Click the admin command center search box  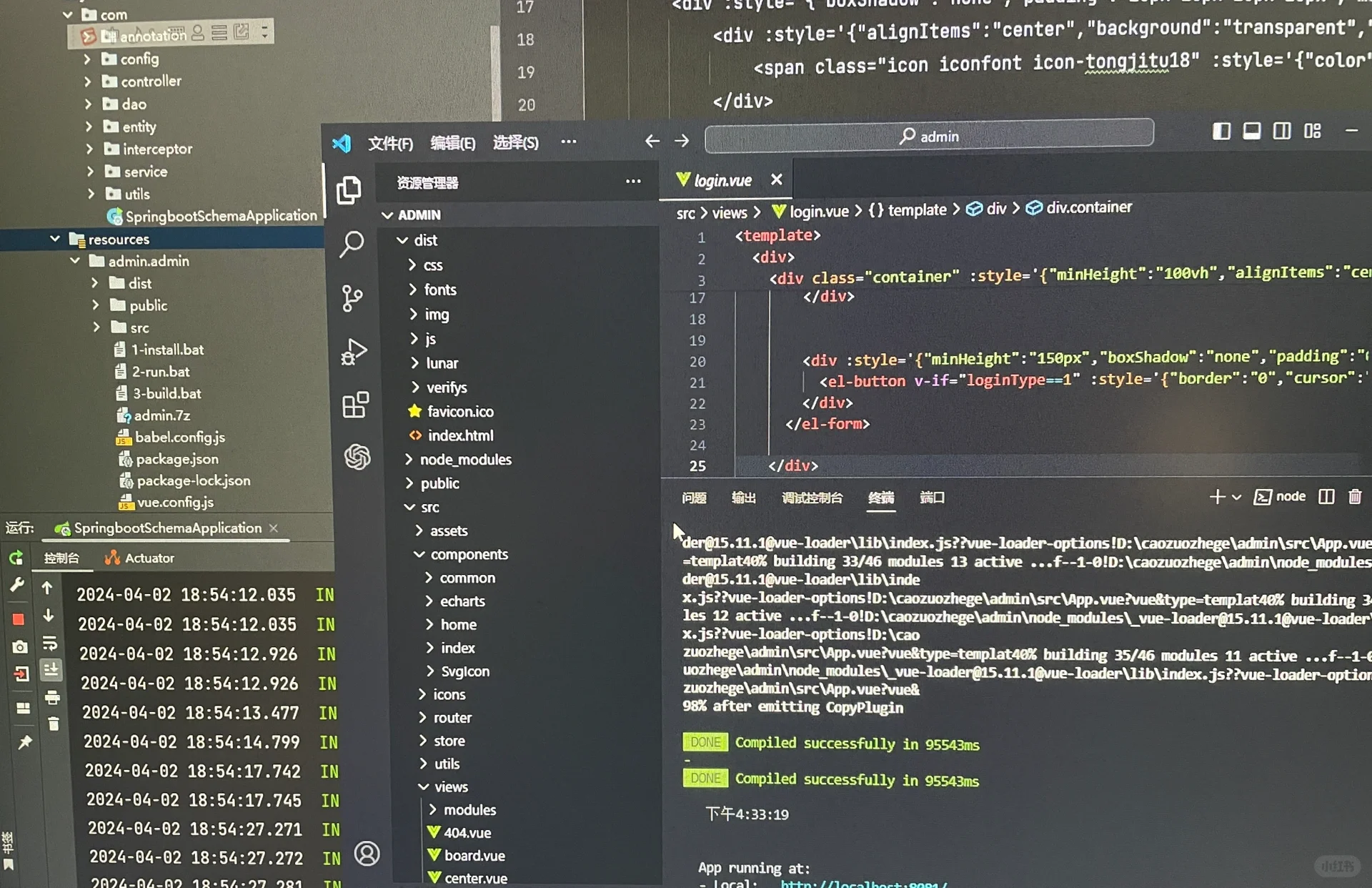[929, 136]
